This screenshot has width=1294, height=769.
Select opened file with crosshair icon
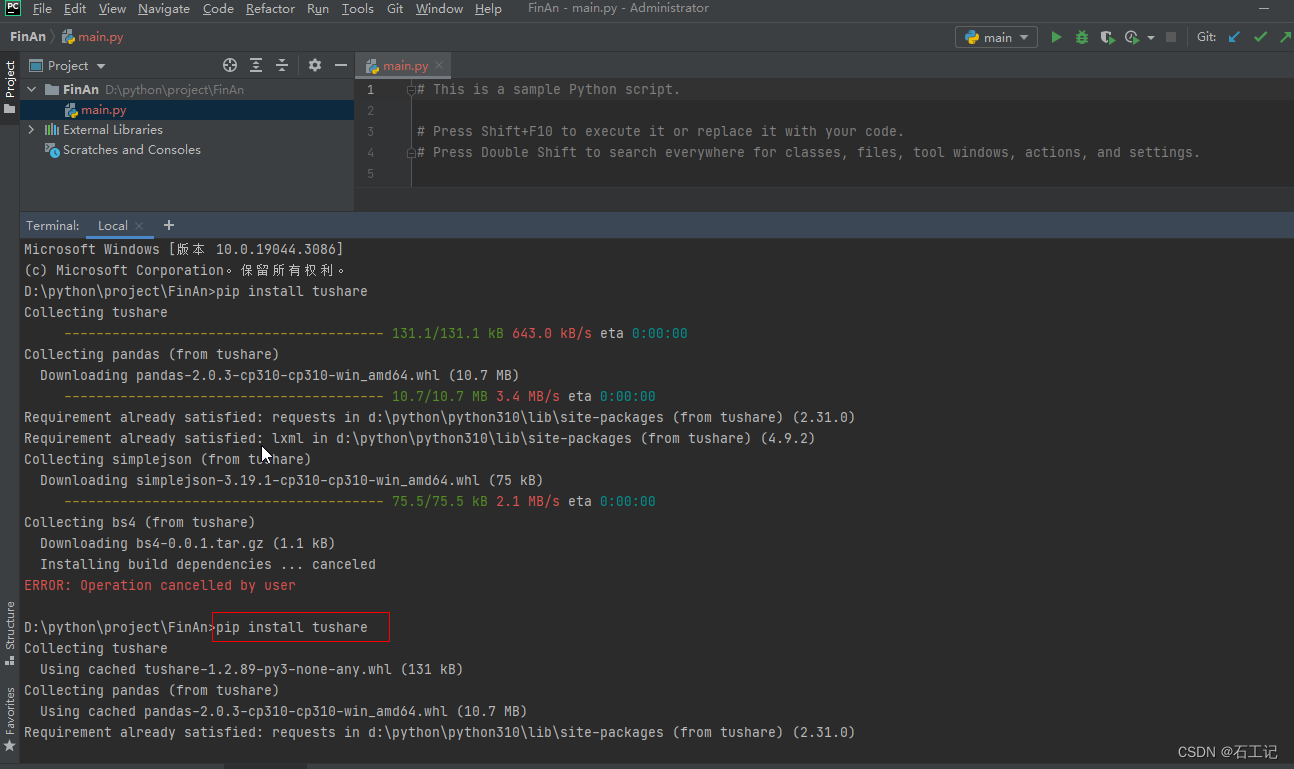pyautogui.click(x=230, y=65)
